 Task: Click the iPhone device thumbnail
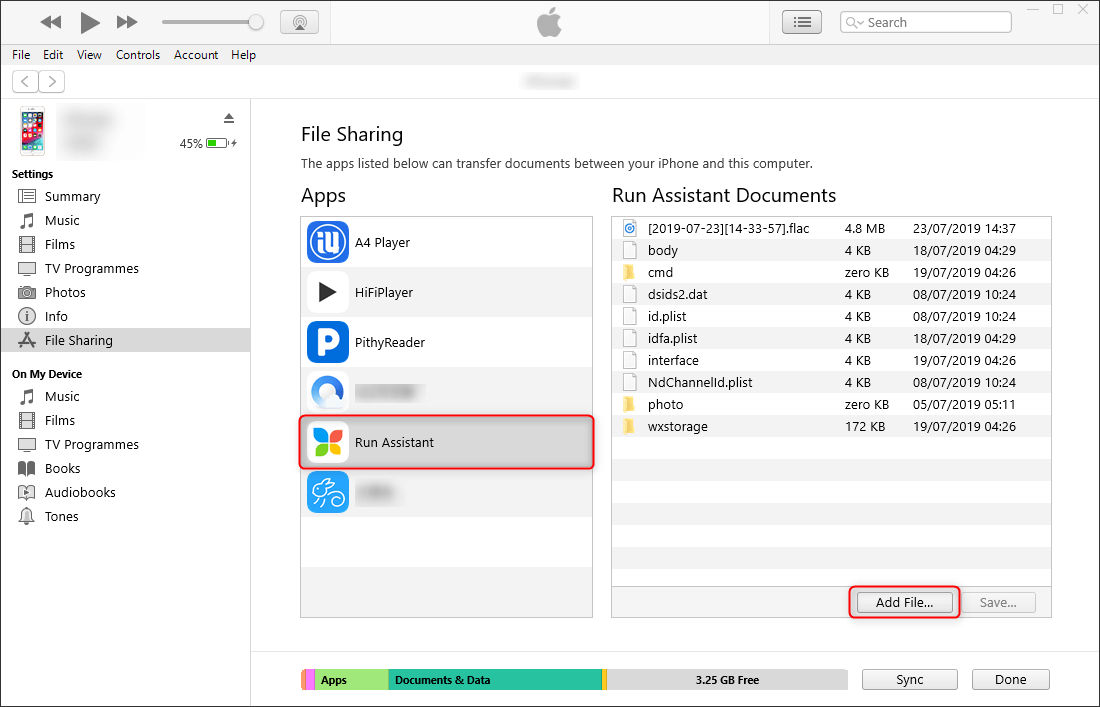pyautogui.click(x=32, y=131)
